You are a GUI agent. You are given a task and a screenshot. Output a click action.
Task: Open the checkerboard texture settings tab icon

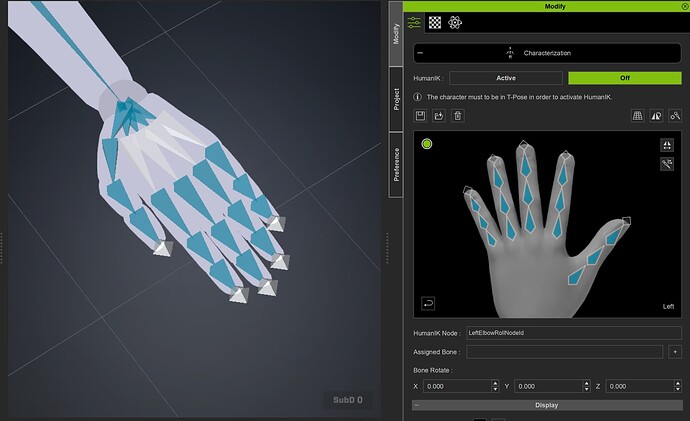point(435,22)
